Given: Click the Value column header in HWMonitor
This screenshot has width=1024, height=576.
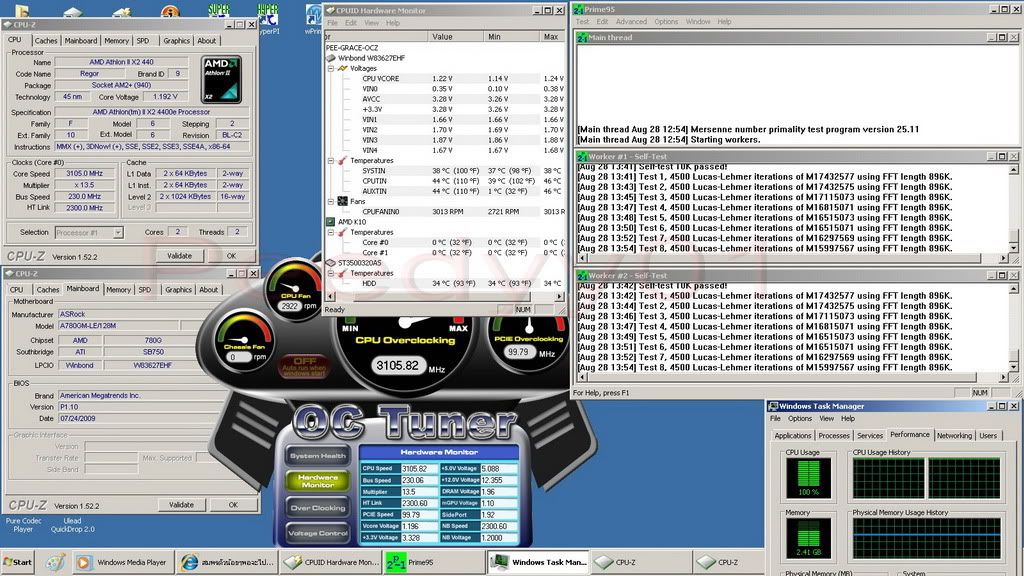Looking at the screenshot, I should point(456,37).
